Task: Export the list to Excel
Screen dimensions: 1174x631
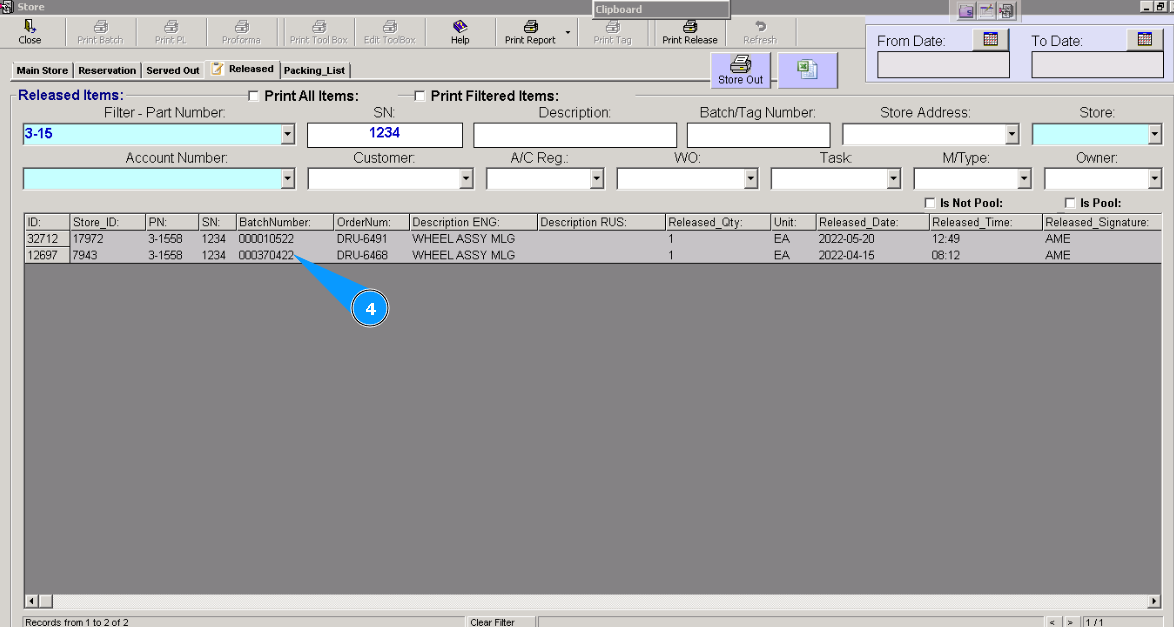Action: tap(807, 70)
